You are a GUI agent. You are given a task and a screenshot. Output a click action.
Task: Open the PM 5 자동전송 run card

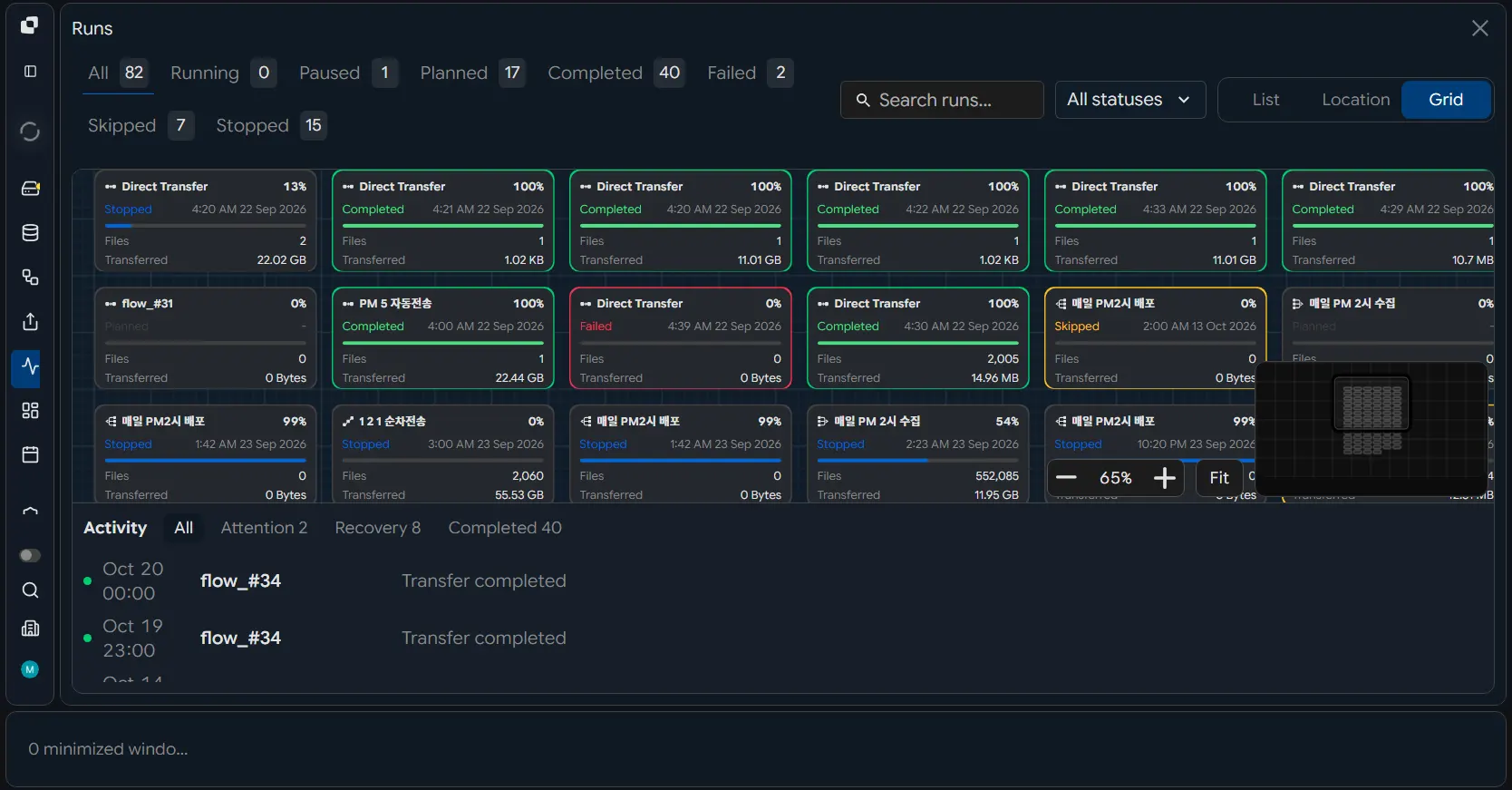pos(443,339)
